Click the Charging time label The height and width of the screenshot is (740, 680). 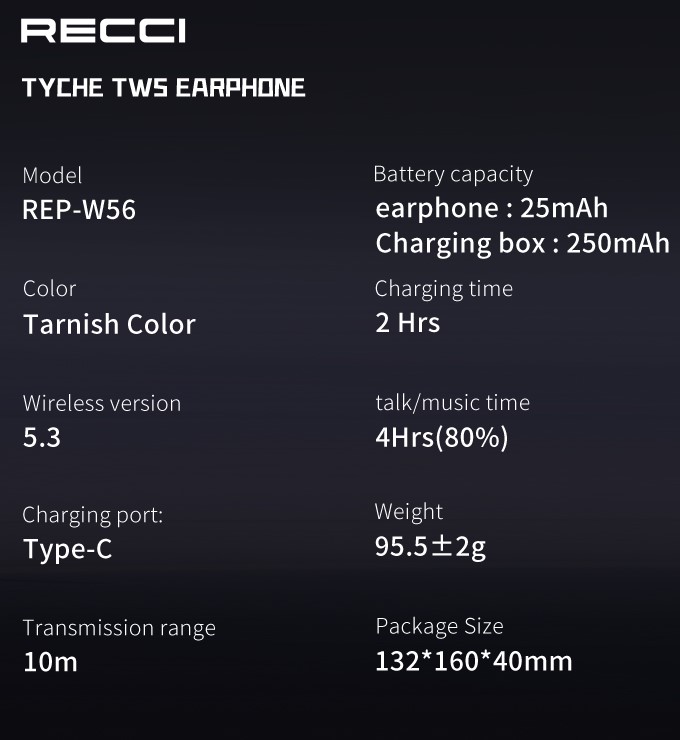(444, 289)
